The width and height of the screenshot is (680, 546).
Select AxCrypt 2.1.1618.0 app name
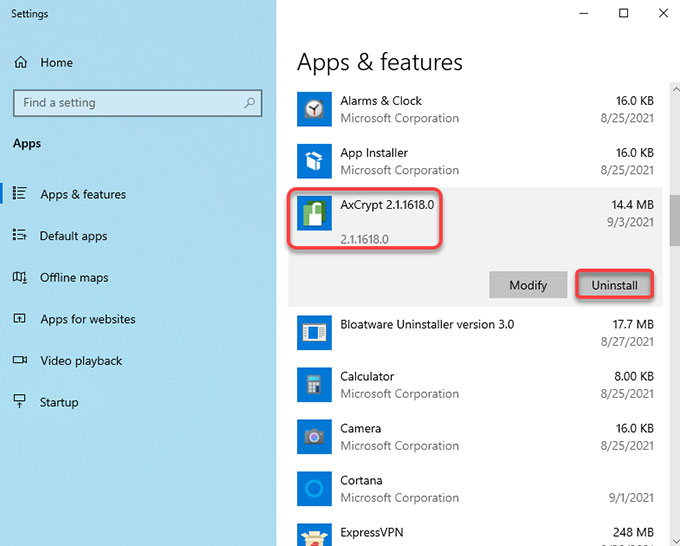pyautogui.click(x=387, y=205)
